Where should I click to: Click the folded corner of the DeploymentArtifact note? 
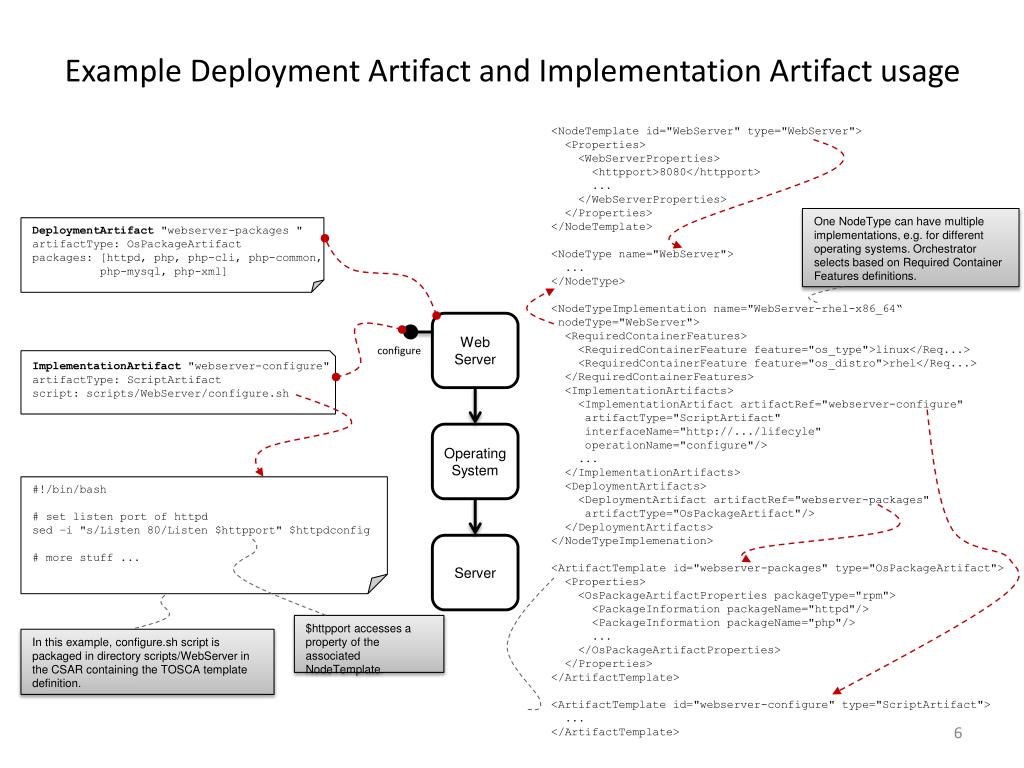pyautogui.click(x=317, y=286)
